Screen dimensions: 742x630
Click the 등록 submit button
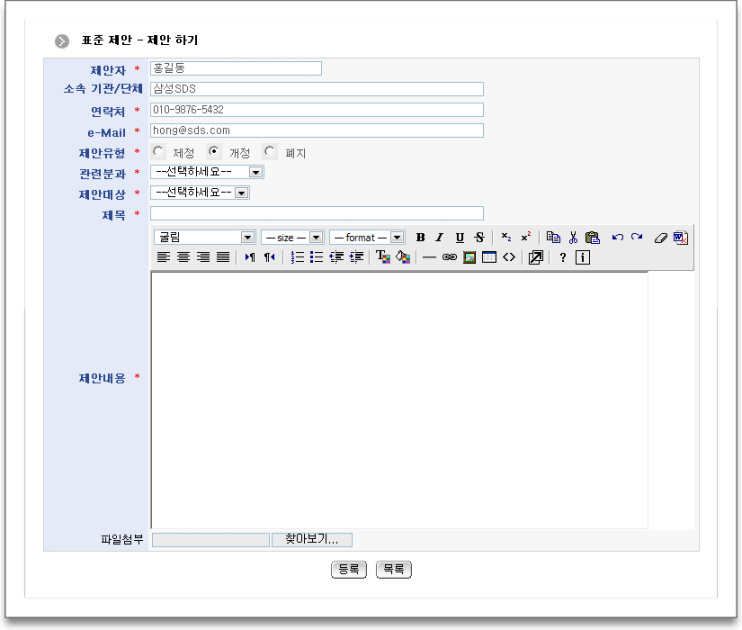pyautogui.click(x=349, y=569)
